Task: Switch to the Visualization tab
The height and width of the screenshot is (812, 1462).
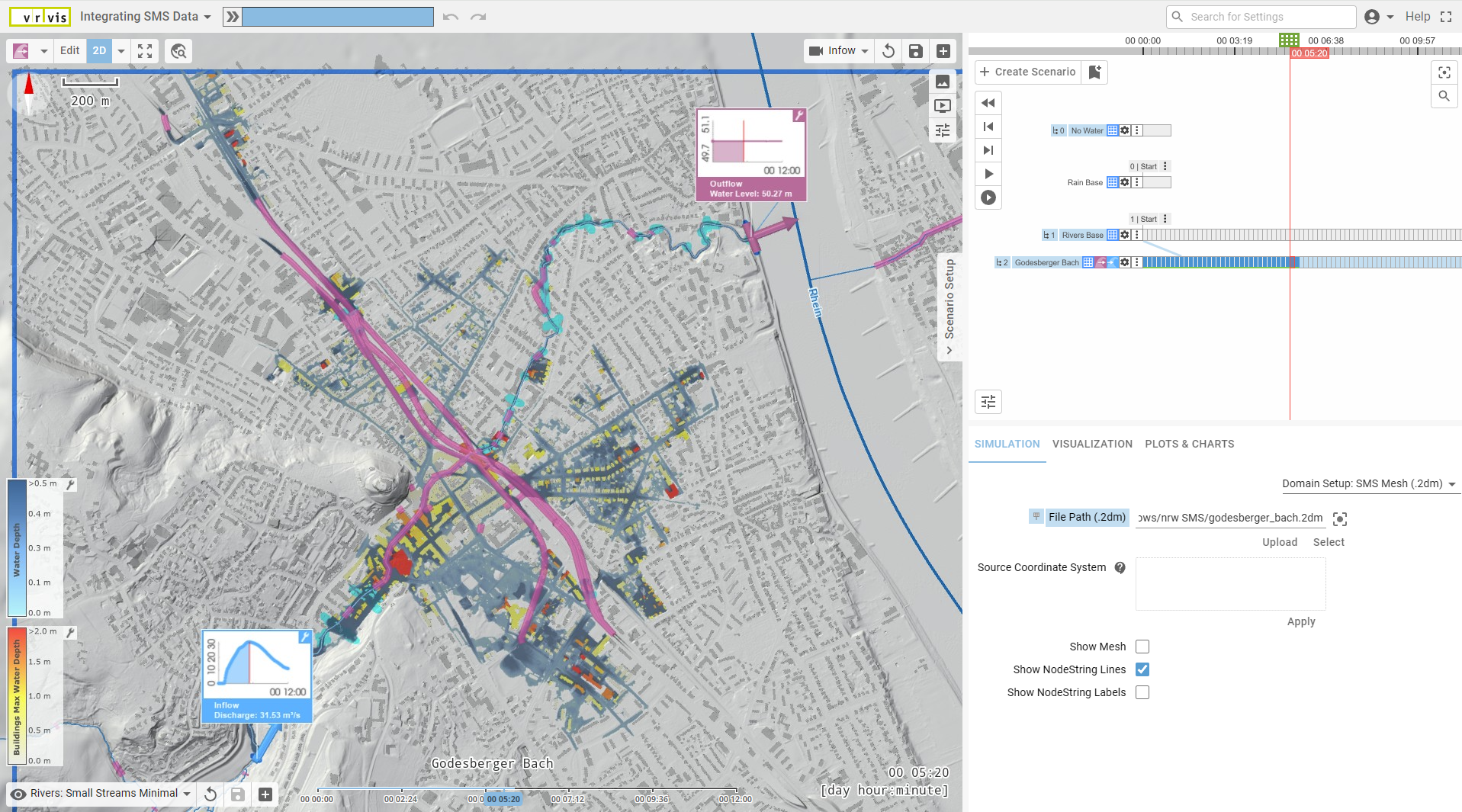Action: tap(1092, 444)
